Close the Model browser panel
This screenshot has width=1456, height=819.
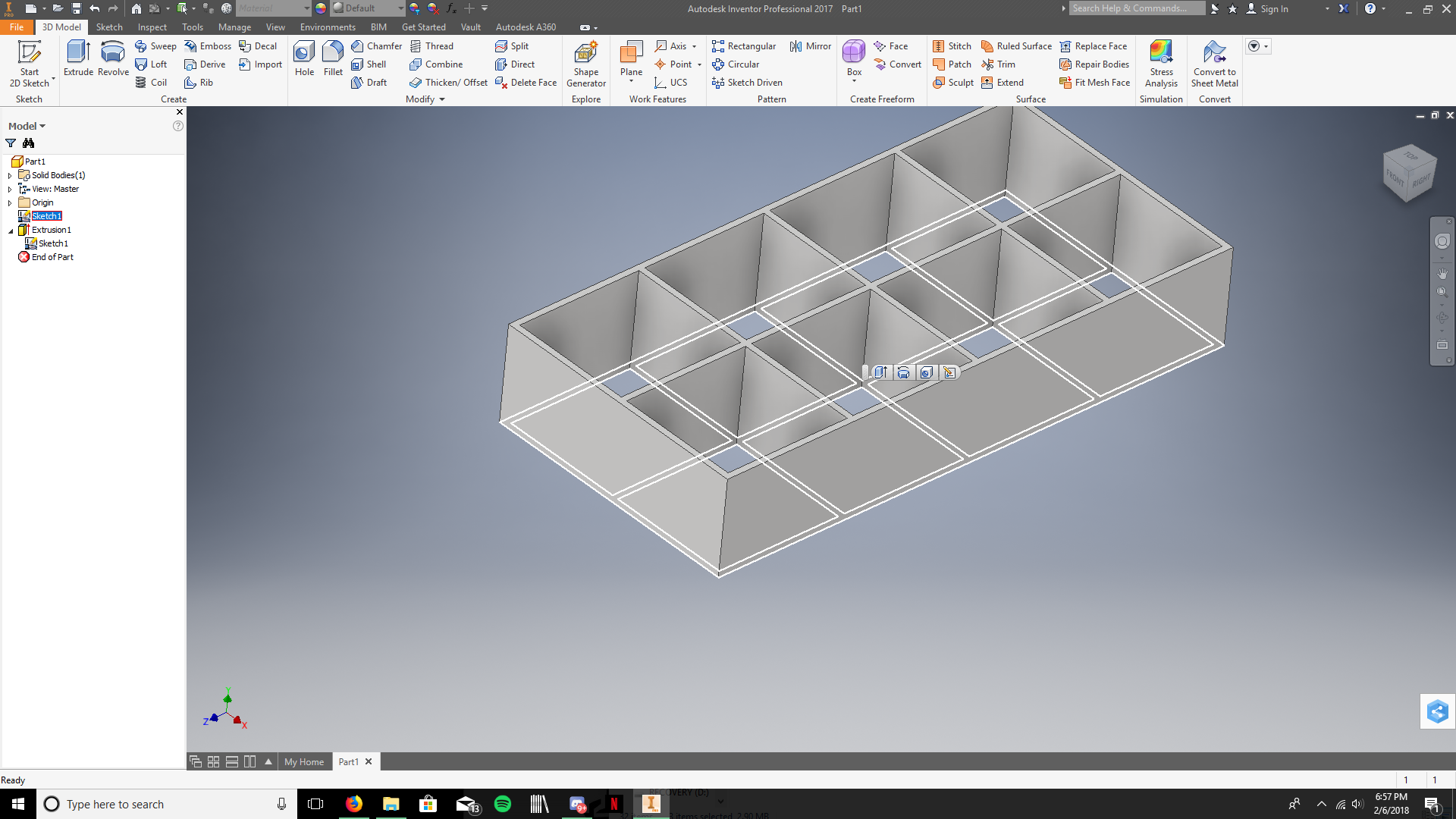coord(180,112)
